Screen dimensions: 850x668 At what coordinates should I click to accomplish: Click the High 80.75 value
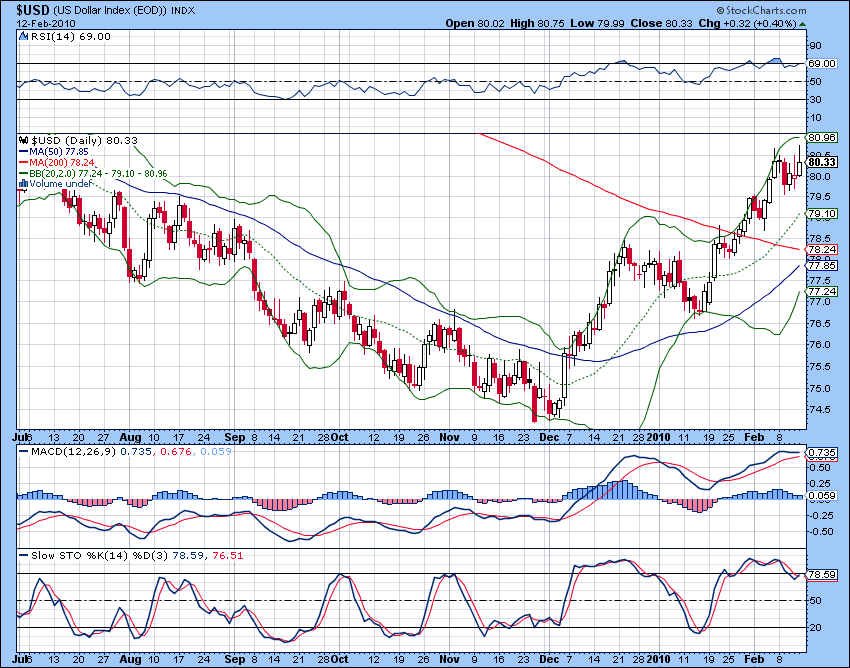[x=537, y=23]
